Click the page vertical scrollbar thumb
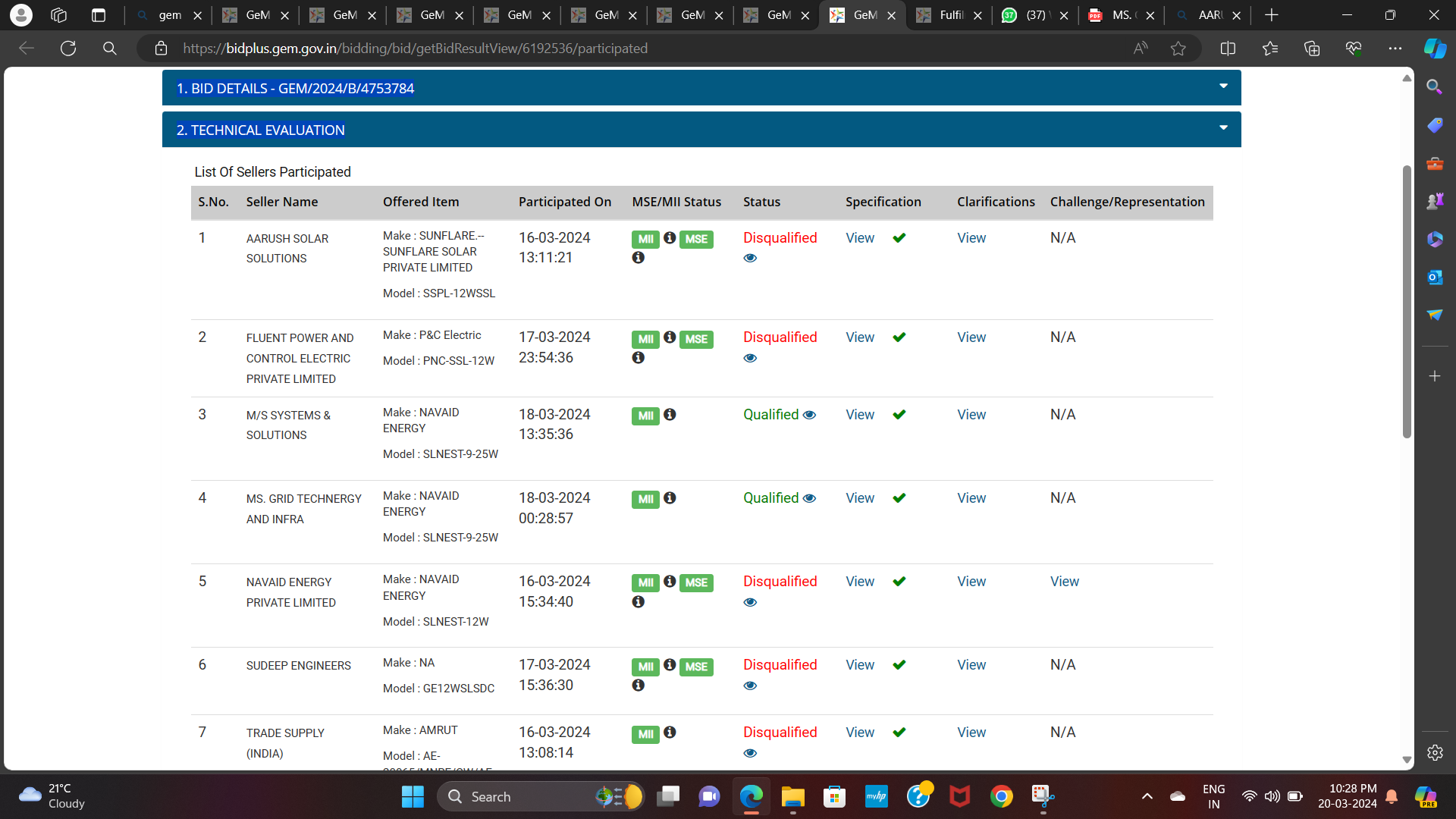The width and height of the screenshot is (1456, 819). [1407, 303]
